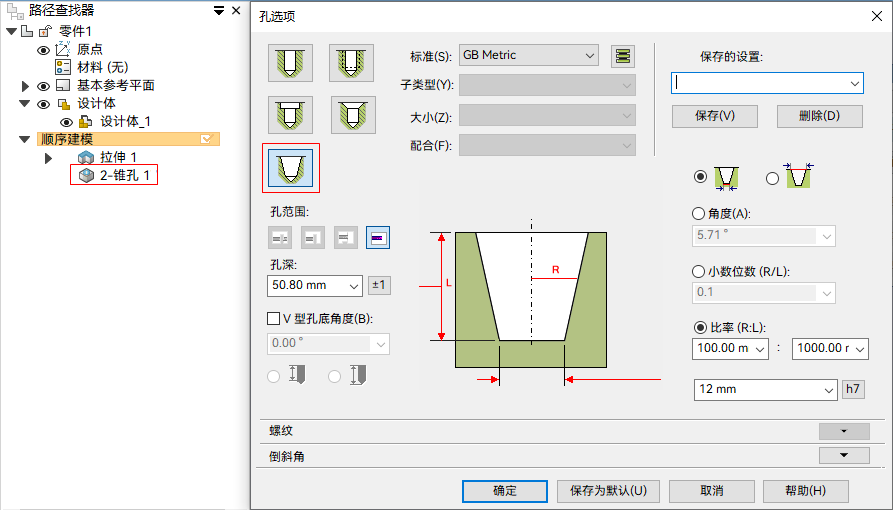Open the 12 mm diameter dropdown
This screenshot has width=893, height=510.
tap(829, 390)
